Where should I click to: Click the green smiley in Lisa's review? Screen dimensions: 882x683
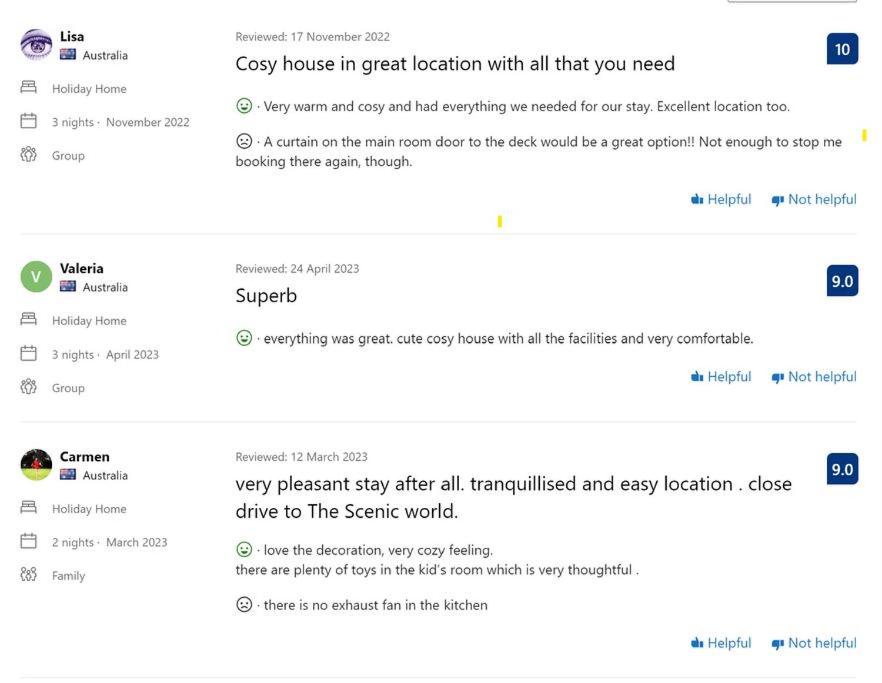pos(244,106)
